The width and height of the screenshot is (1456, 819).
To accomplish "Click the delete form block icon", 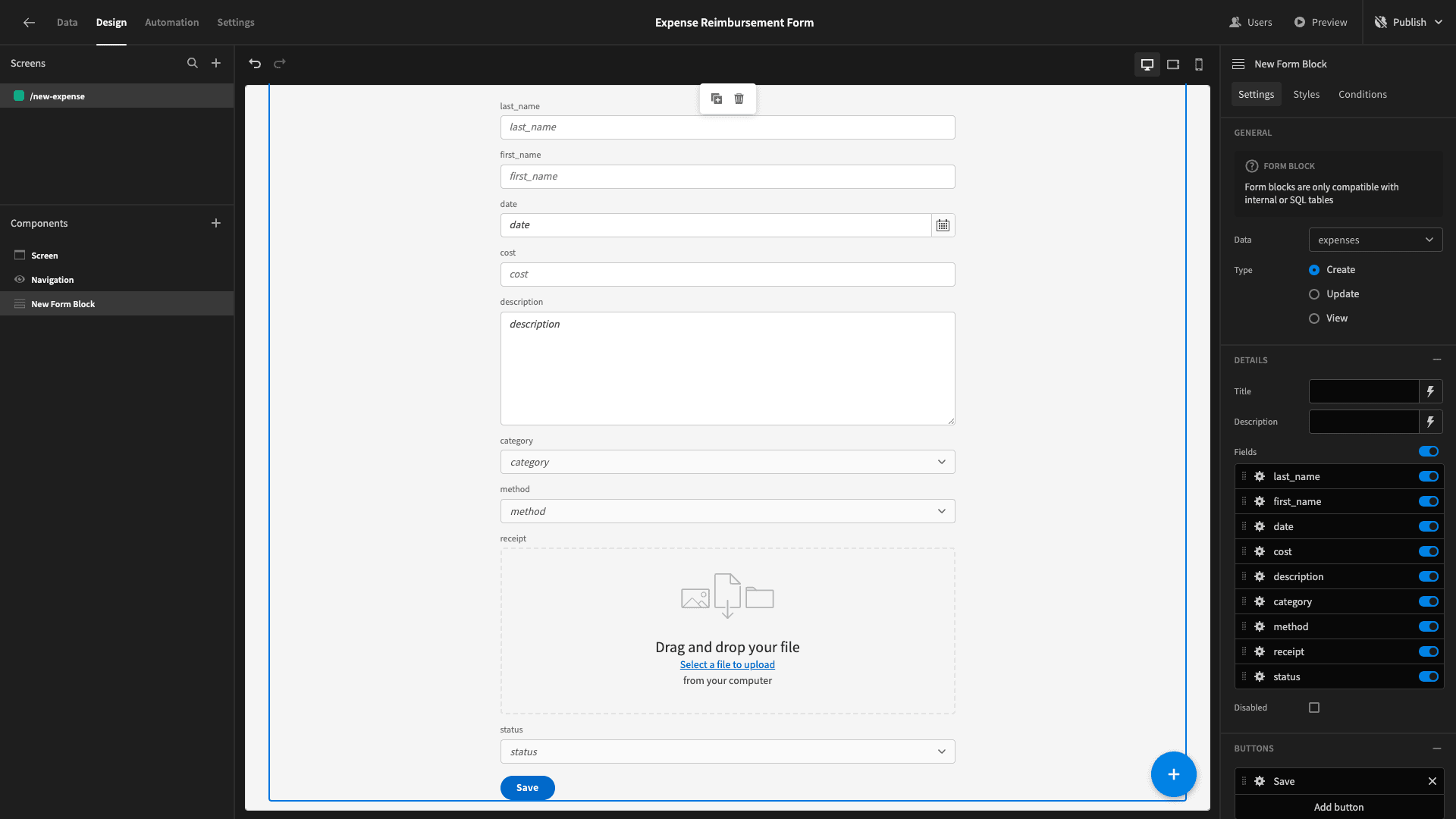I will coord(739,98).
